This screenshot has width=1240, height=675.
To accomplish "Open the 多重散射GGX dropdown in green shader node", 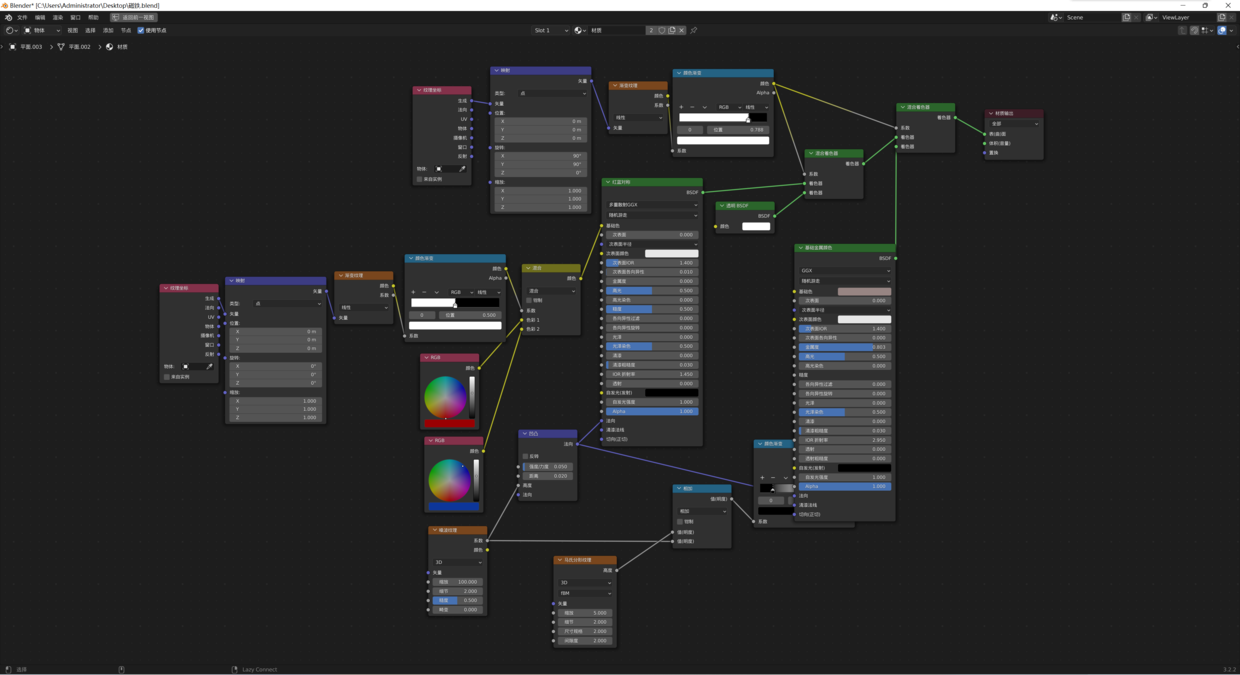I will pos(652,205).
